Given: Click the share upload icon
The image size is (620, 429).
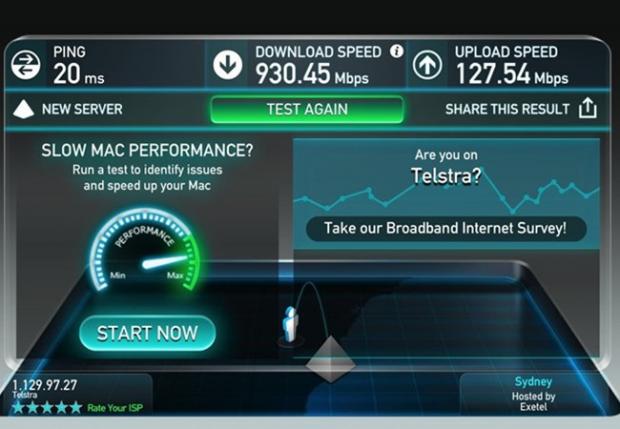Looking at the screenshot, I should coord(588,108).
